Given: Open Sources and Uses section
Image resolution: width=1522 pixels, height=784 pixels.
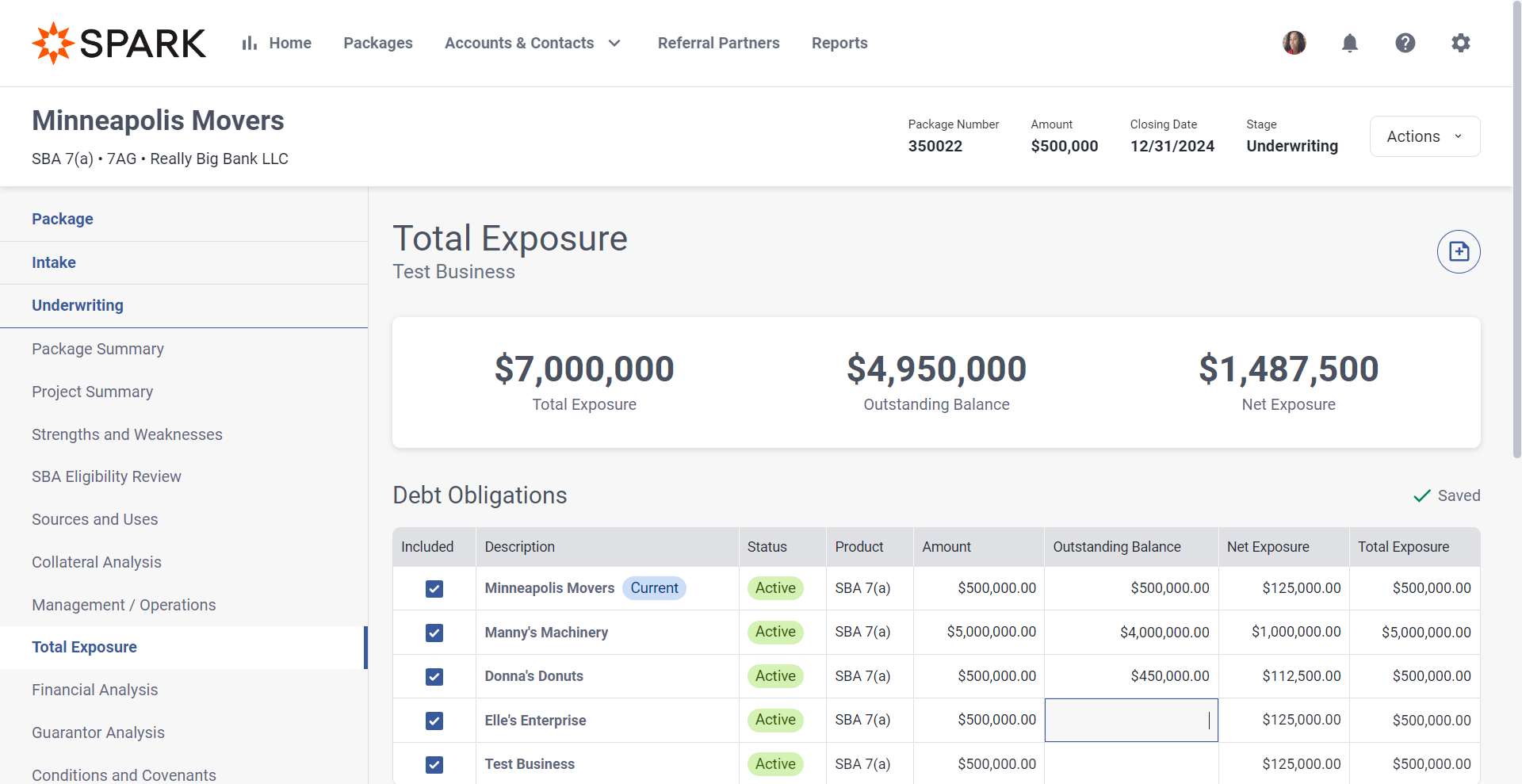Looking at the screenshot, I should pos(95,519).
